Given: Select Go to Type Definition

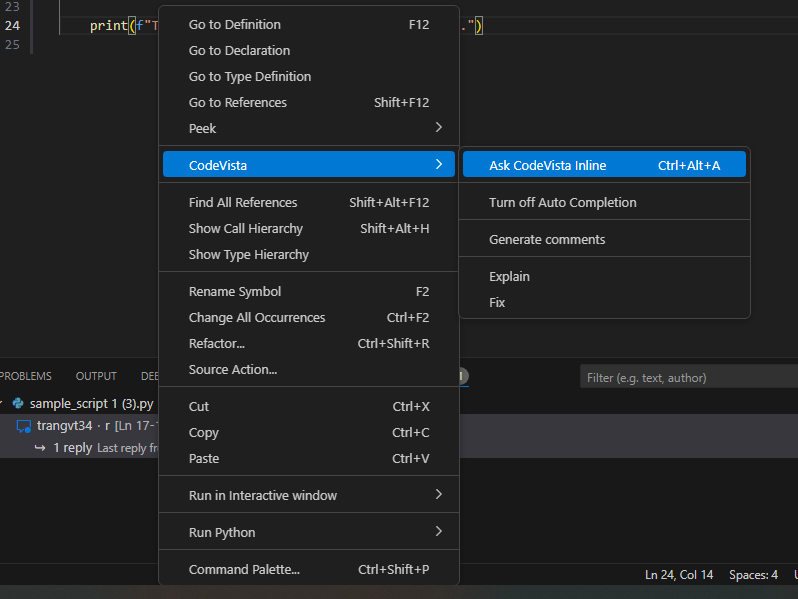Looking at the screenshot, I should point(309,76).
